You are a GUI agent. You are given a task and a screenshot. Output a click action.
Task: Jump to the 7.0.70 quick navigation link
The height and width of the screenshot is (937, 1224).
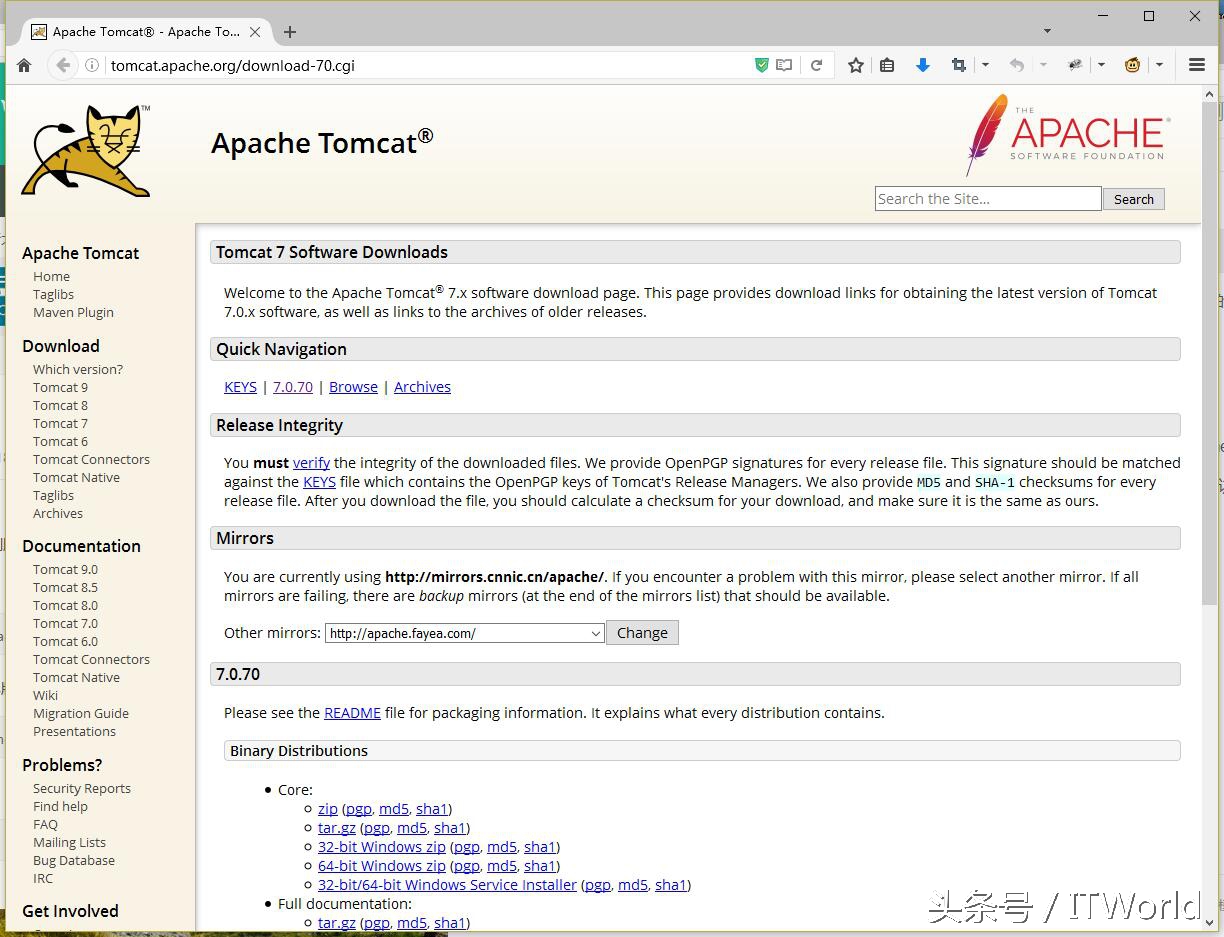(293, 387)
